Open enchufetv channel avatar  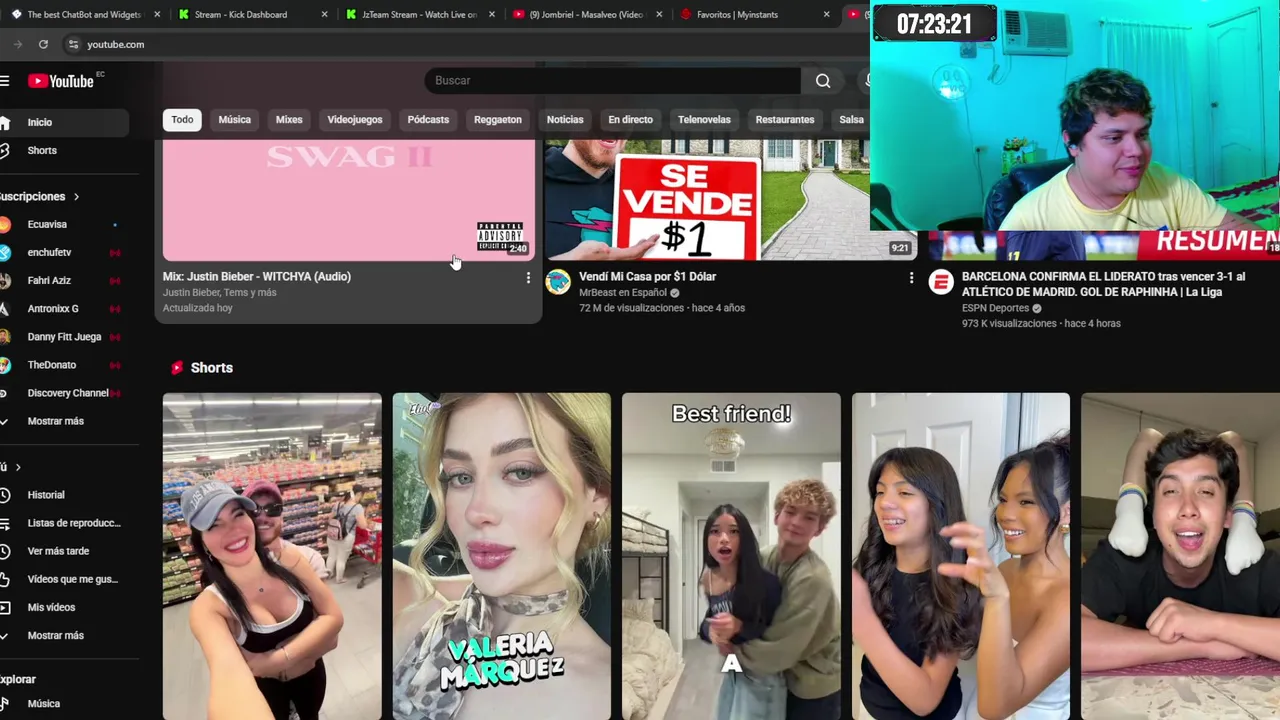pos(5,253)
